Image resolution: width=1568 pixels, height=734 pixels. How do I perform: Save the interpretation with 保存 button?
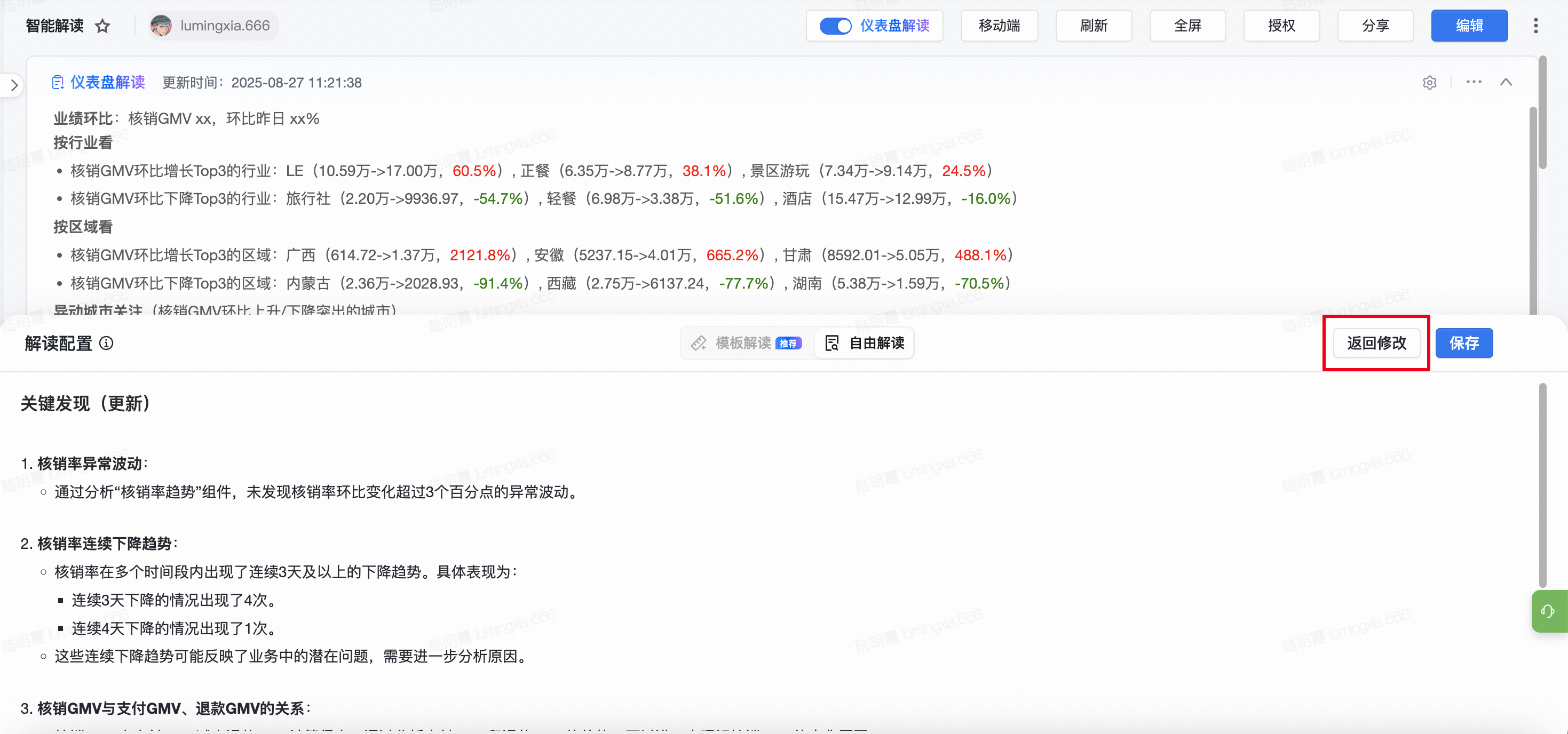pyautogui.click(x=1463, y=344)
